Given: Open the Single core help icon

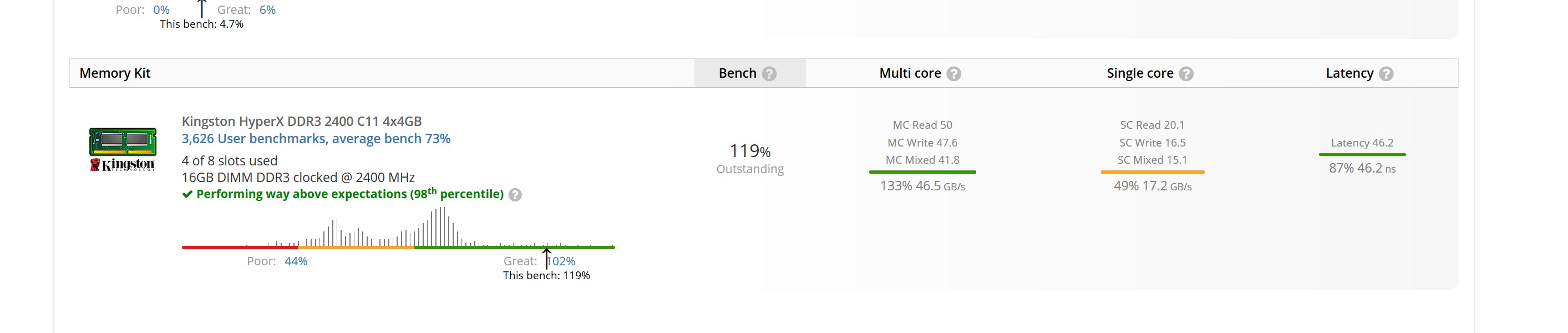Looking at the screenshot, I should point(1186,74).
